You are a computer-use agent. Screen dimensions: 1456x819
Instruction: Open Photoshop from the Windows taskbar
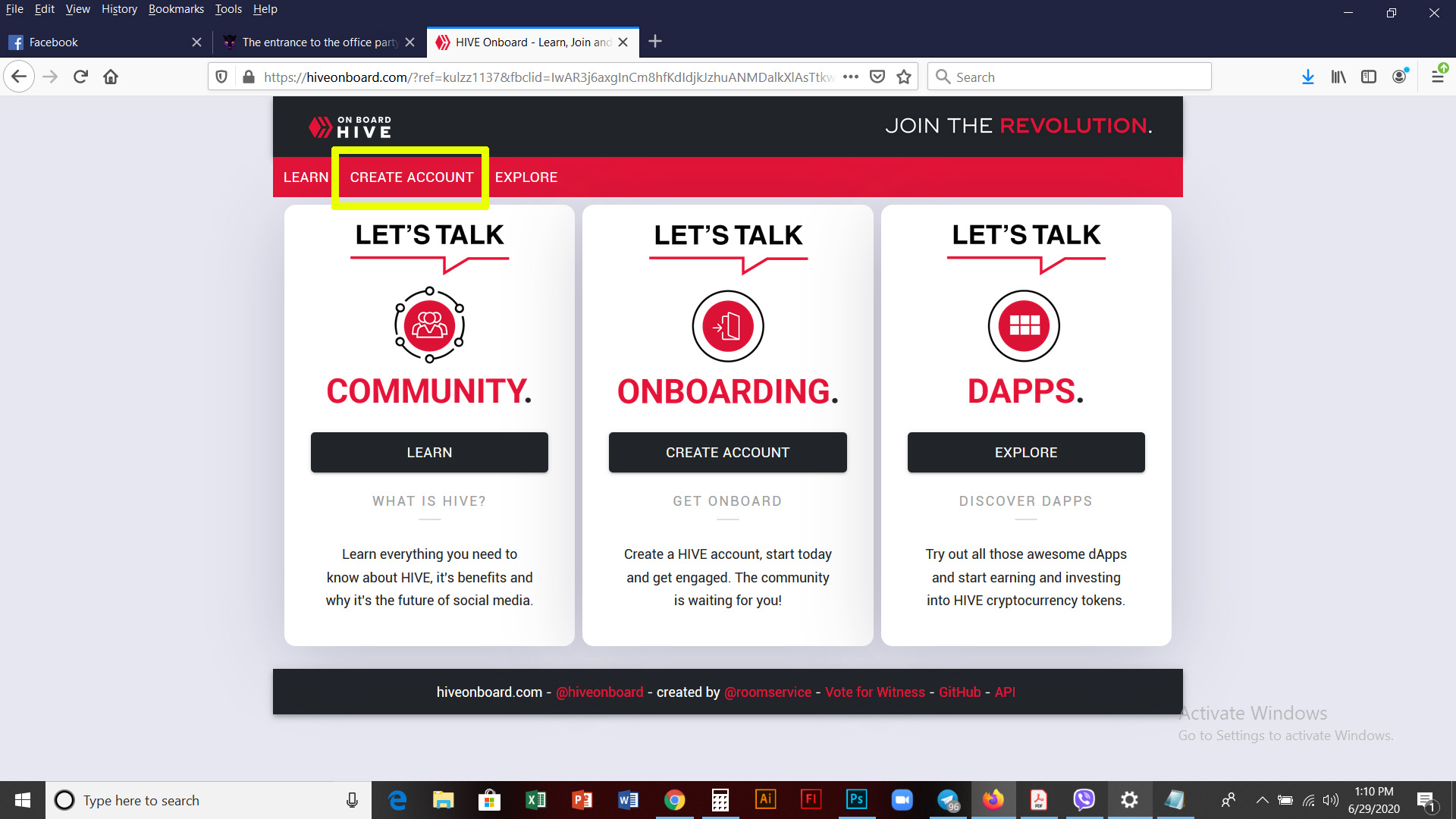click(x=856, y=800)
